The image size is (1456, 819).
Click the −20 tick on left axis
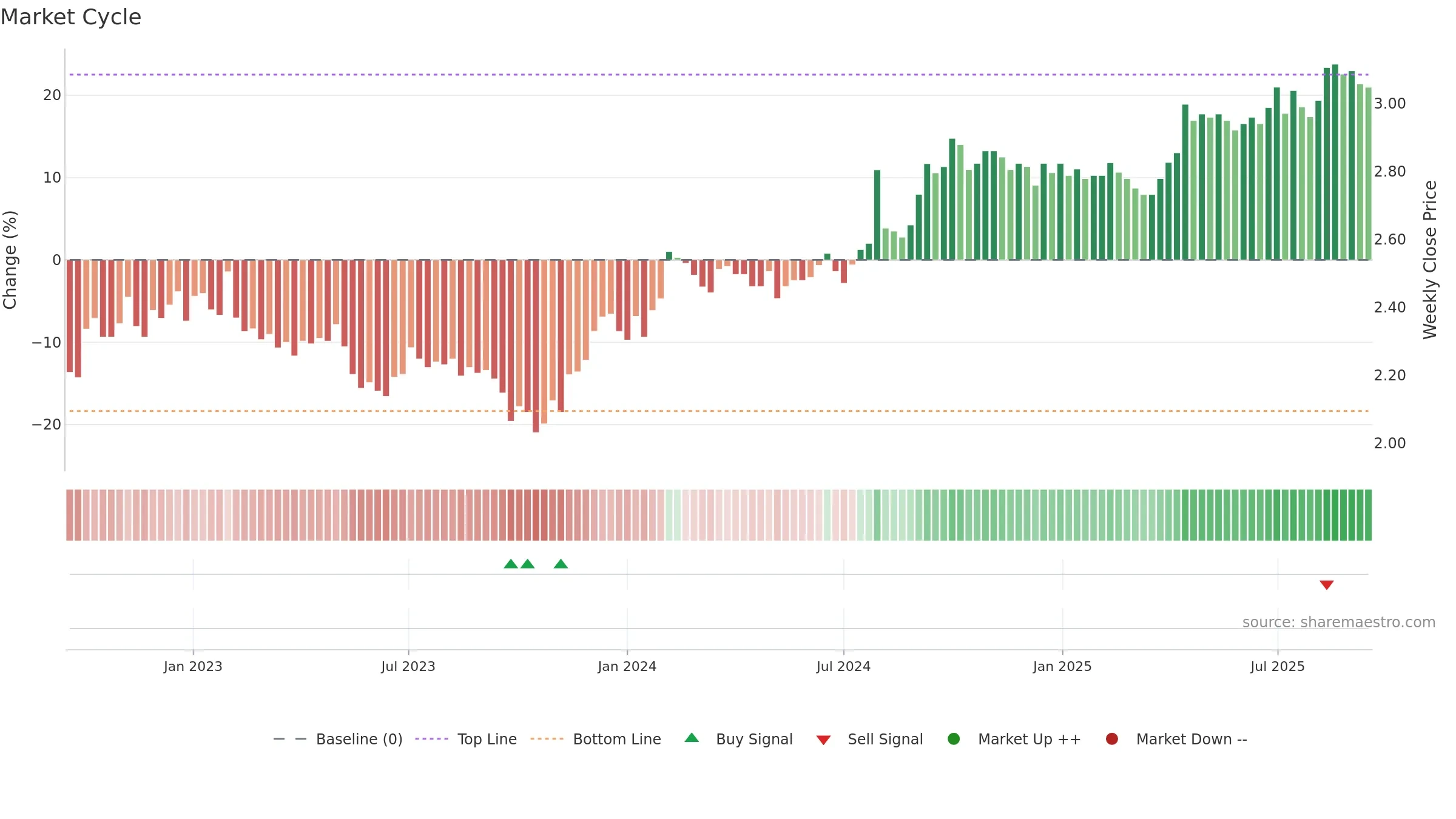coord(47,425)
